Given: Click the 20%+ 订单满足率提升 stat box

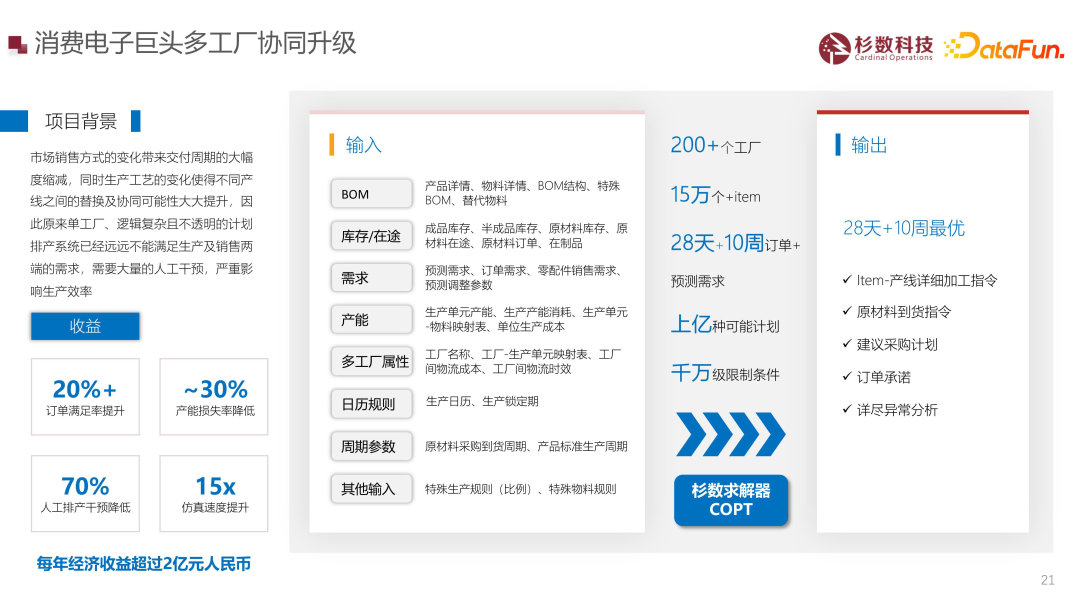Looking at the screenshot, I should (x=85, y=396).
